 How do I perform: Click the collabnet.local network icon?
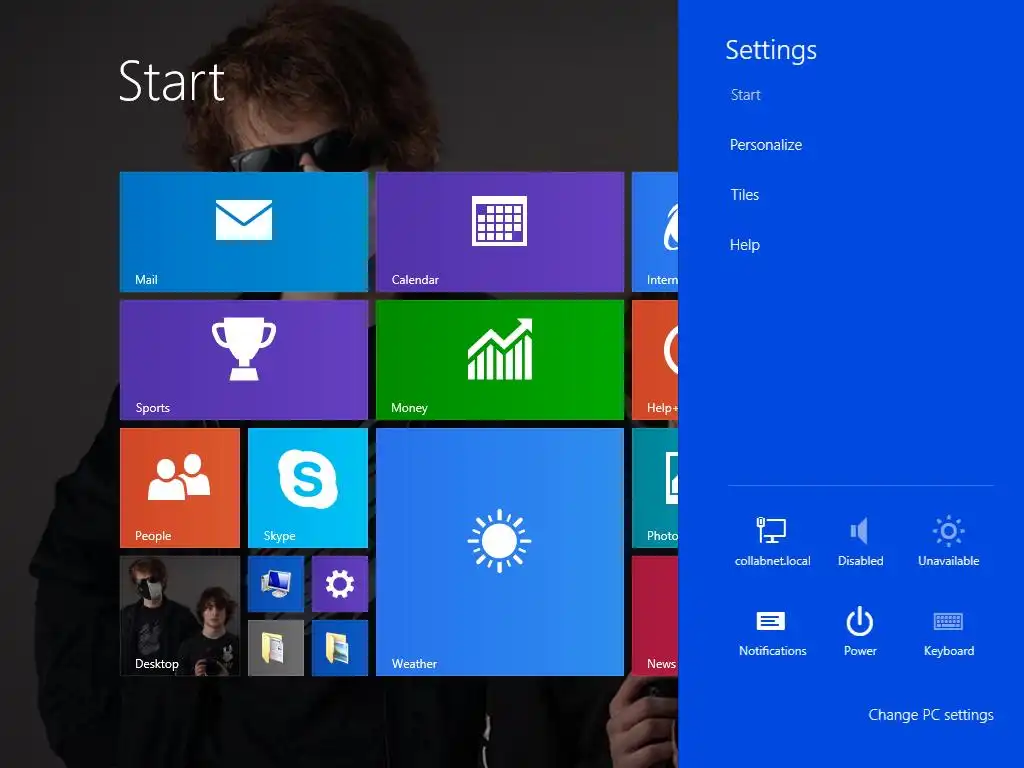coord(772,541)
